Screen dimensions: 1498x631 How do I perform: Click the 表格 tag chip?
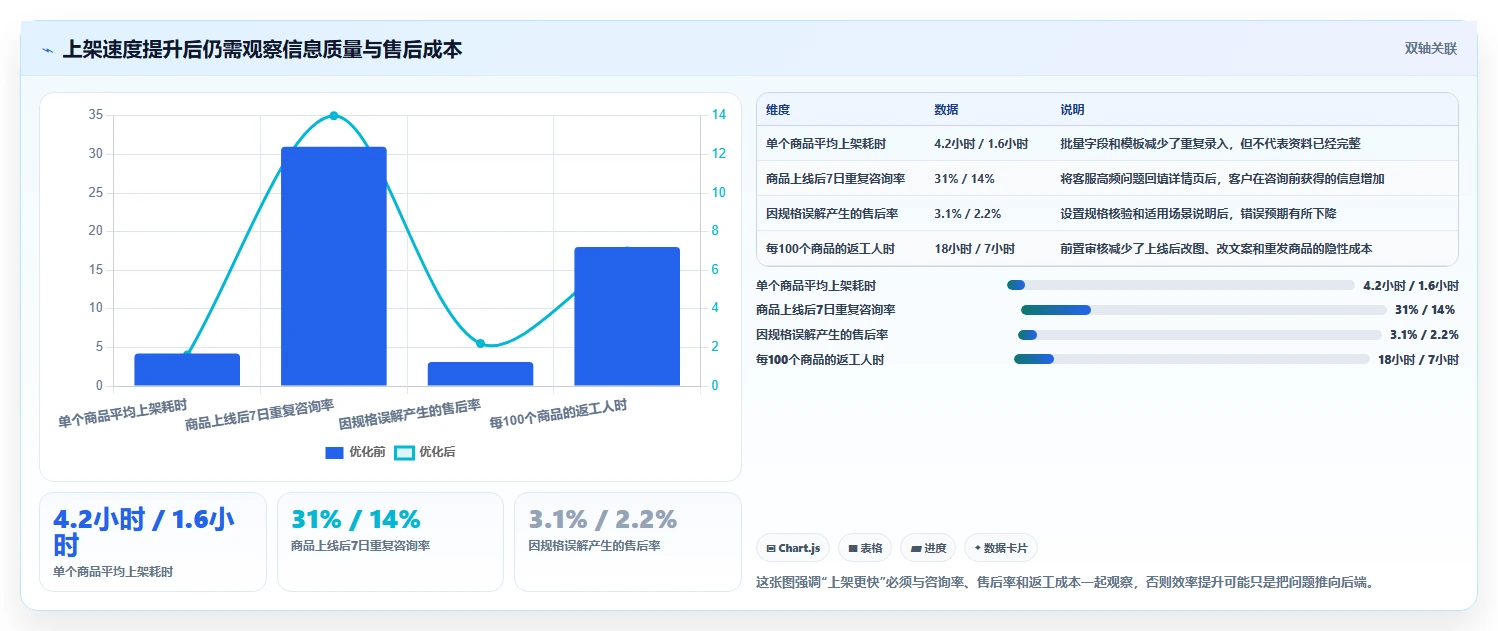[865, 548]
